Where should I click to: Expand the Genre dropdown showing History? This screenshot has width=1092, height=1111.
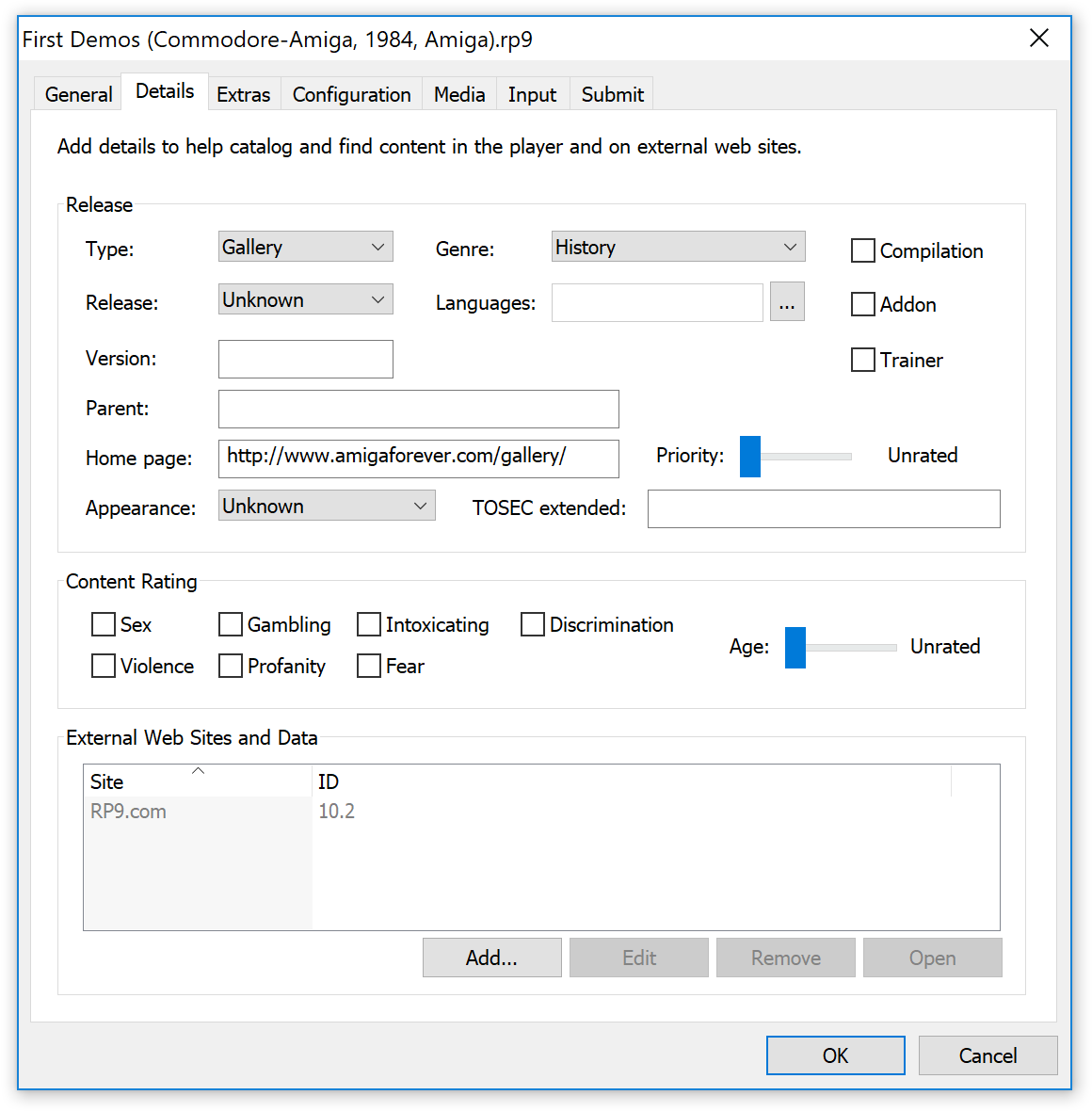[678, 247]
